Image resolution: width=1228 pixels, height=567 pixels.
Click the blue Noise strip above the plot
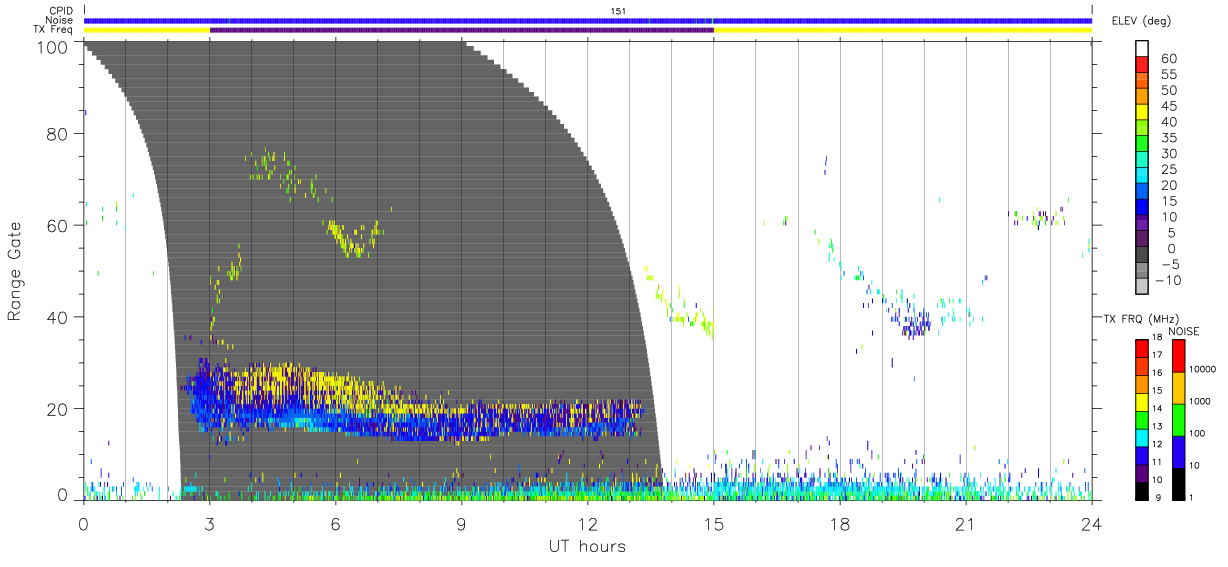(588, 20)
